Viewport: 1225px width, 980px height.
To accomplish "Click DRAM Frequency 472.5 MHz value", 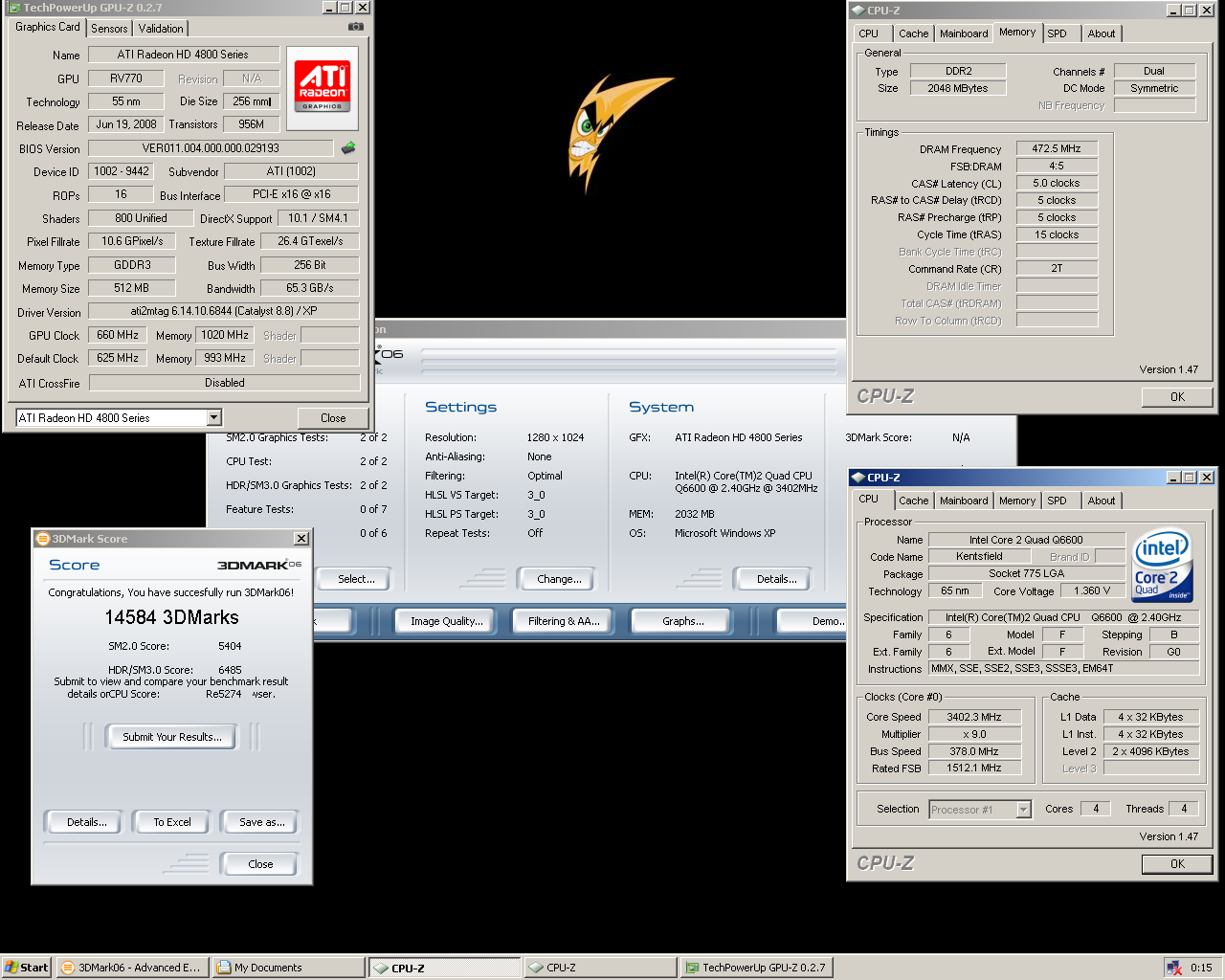I will (x=1057, y=148).
